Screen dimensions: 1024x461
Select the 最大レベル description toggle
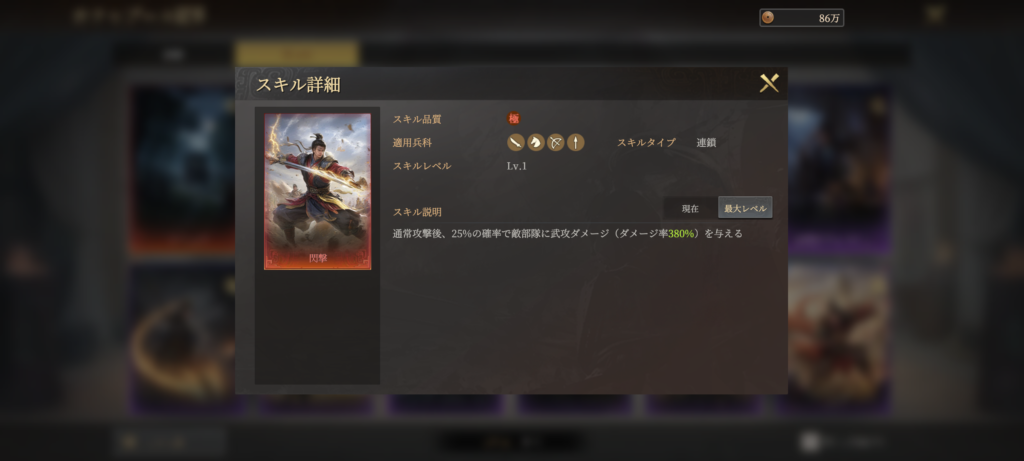(x=745, y=208)
